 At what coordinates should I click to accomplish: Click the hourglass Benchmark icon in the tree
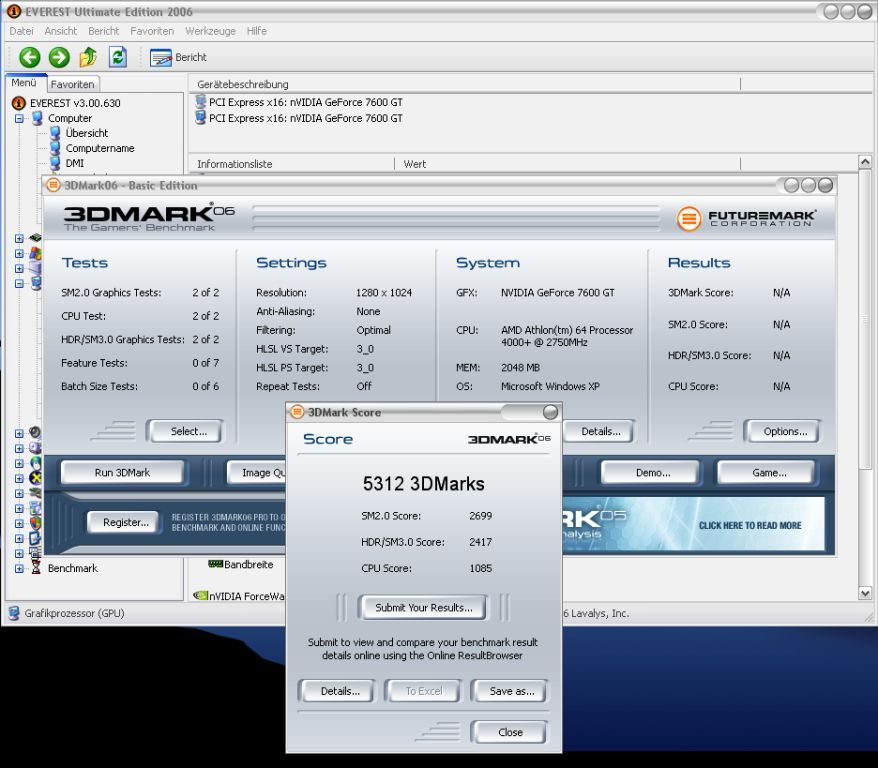click(36, 568)
